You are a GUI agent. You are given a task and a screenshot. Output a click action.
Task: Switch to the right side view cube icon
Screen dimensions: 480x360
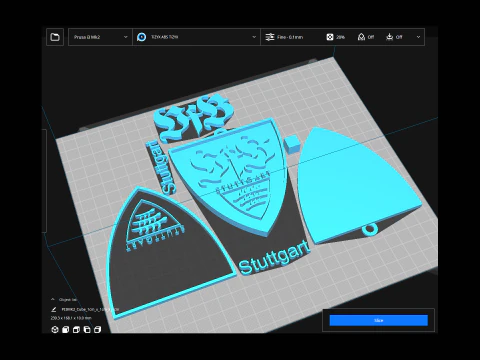[98, 330]
